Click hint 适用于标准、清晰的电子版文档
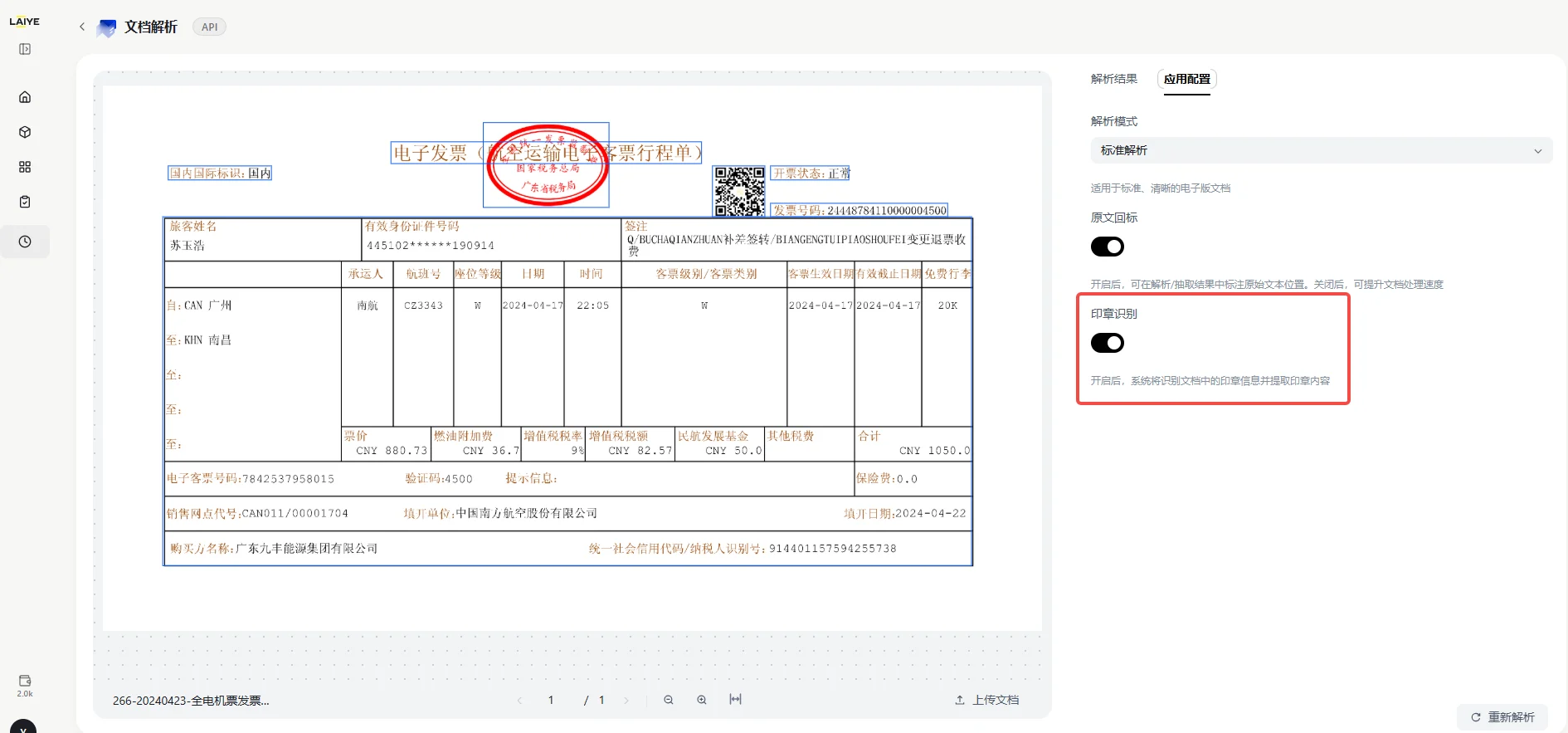 (1161, 188)
